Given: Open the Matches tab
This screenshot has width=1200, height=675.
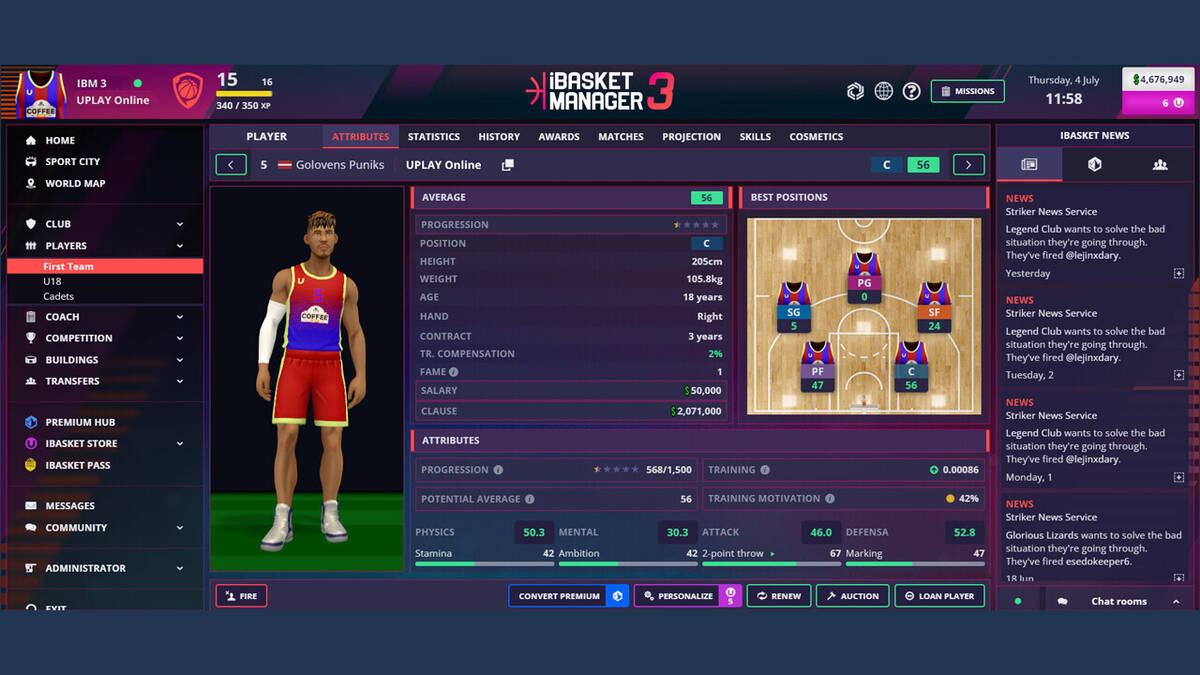Looking at the screenshot, I should click(621, 137).
